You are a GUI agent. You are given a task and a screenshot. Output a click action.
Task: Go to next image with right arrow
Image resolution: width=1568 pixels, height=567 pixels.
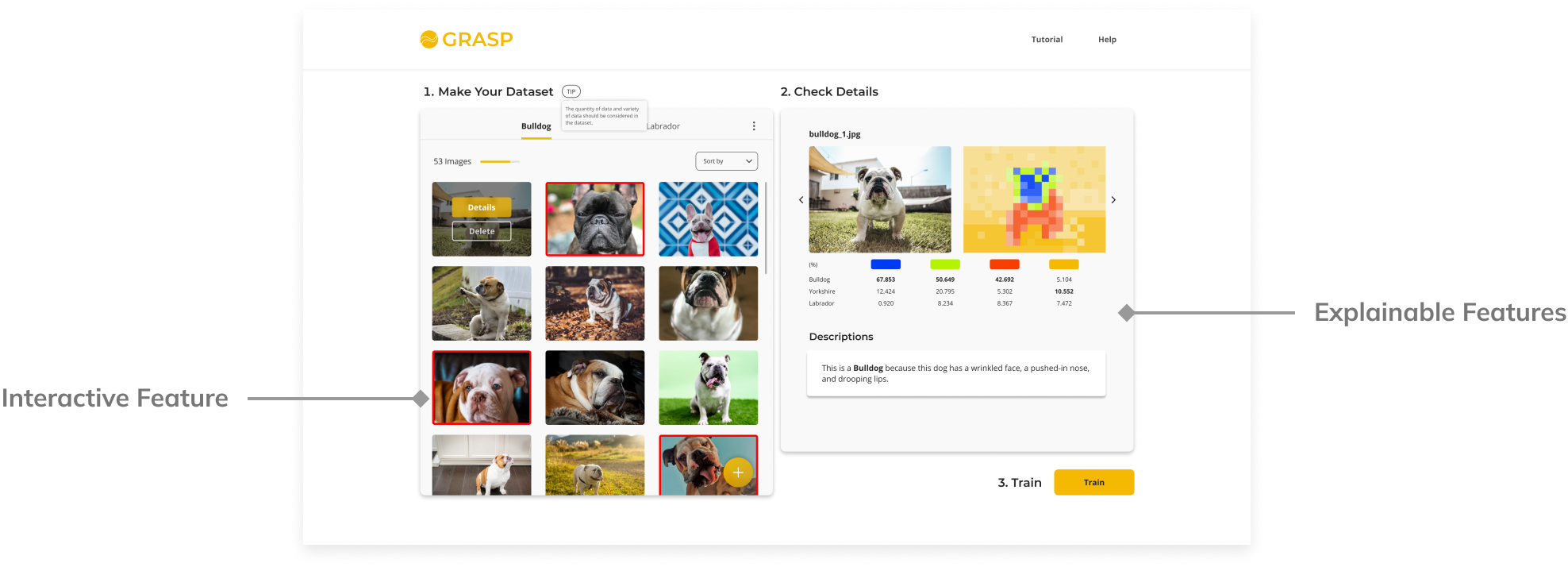pyautogui.click(x=1113, y=200)
